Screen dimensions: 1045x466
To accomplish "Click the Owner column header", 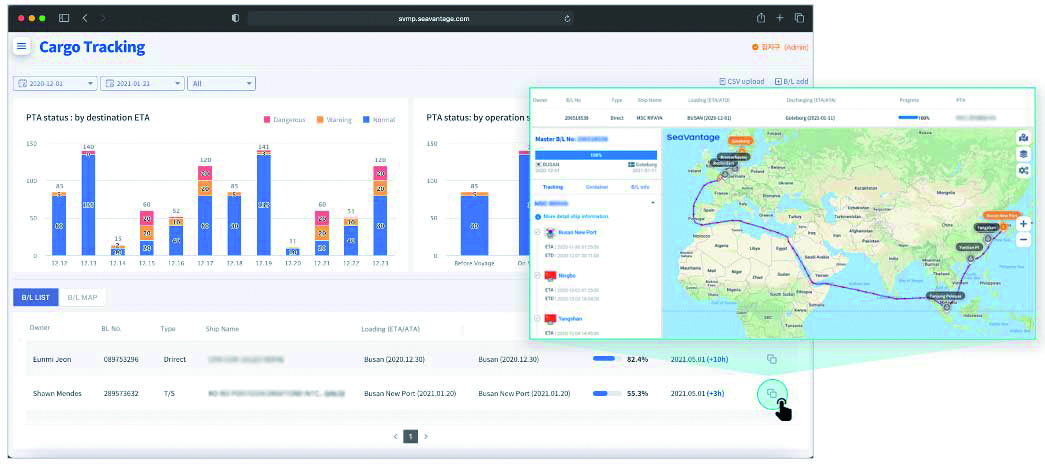I will [x=40, y=328].
